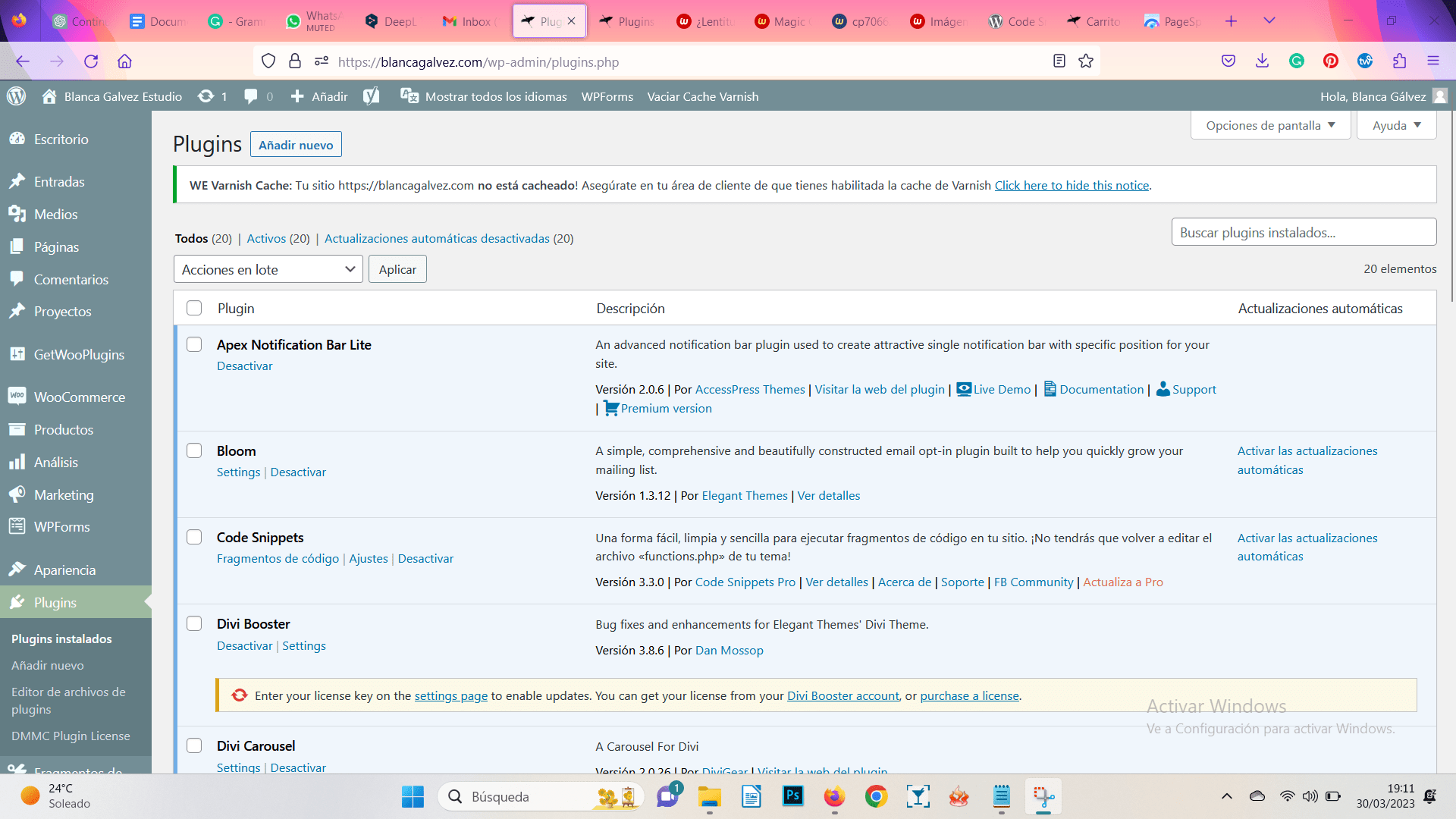Click Desactivar under Bloom plugin
This screenshot has width=1456, height=819.
click(x=298, y=472)
